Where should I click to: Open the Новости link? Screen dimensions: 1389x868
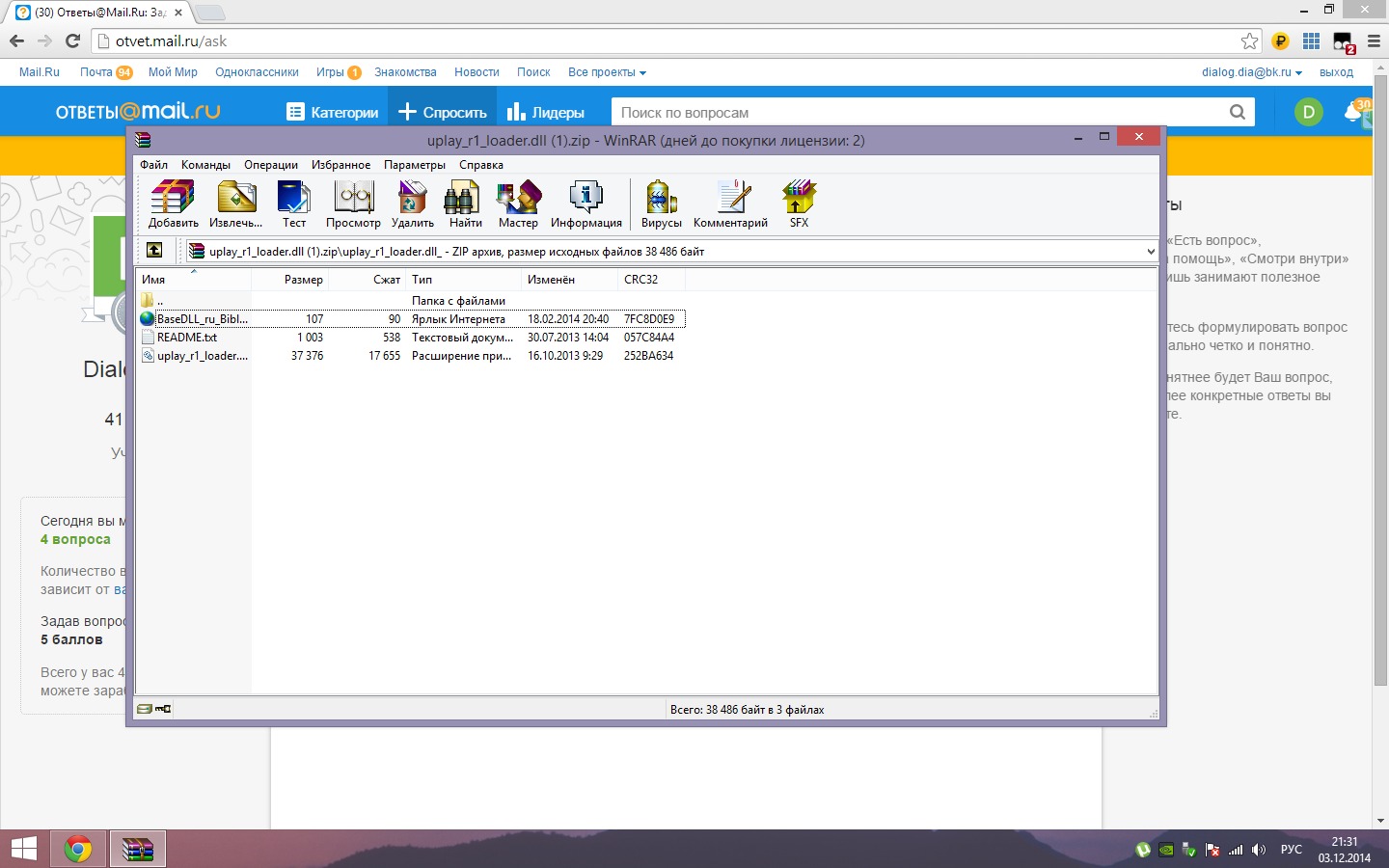(x=477, y=72)
